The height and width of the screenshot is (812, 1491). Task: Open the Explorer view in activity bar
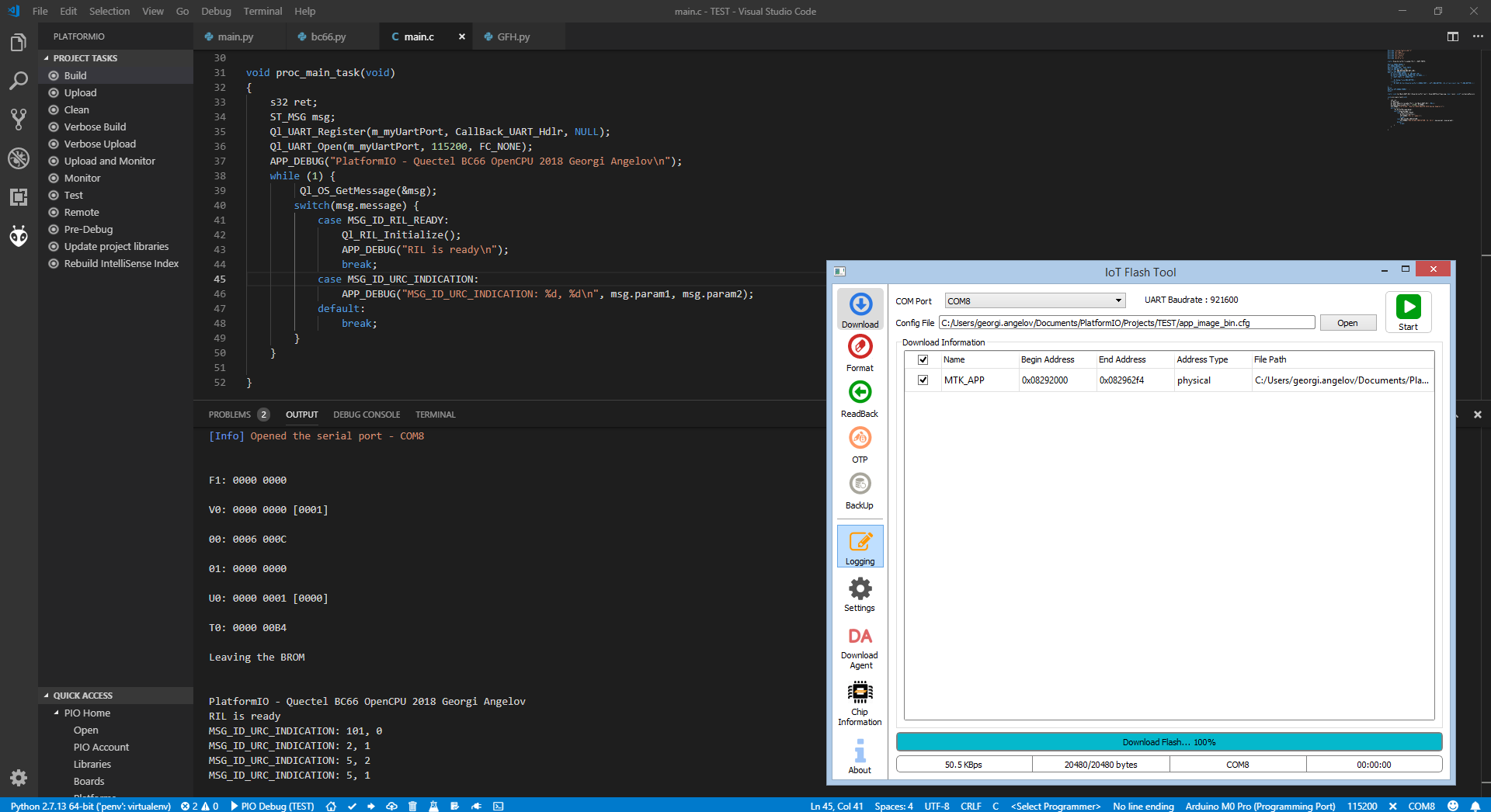coord(19,43)
